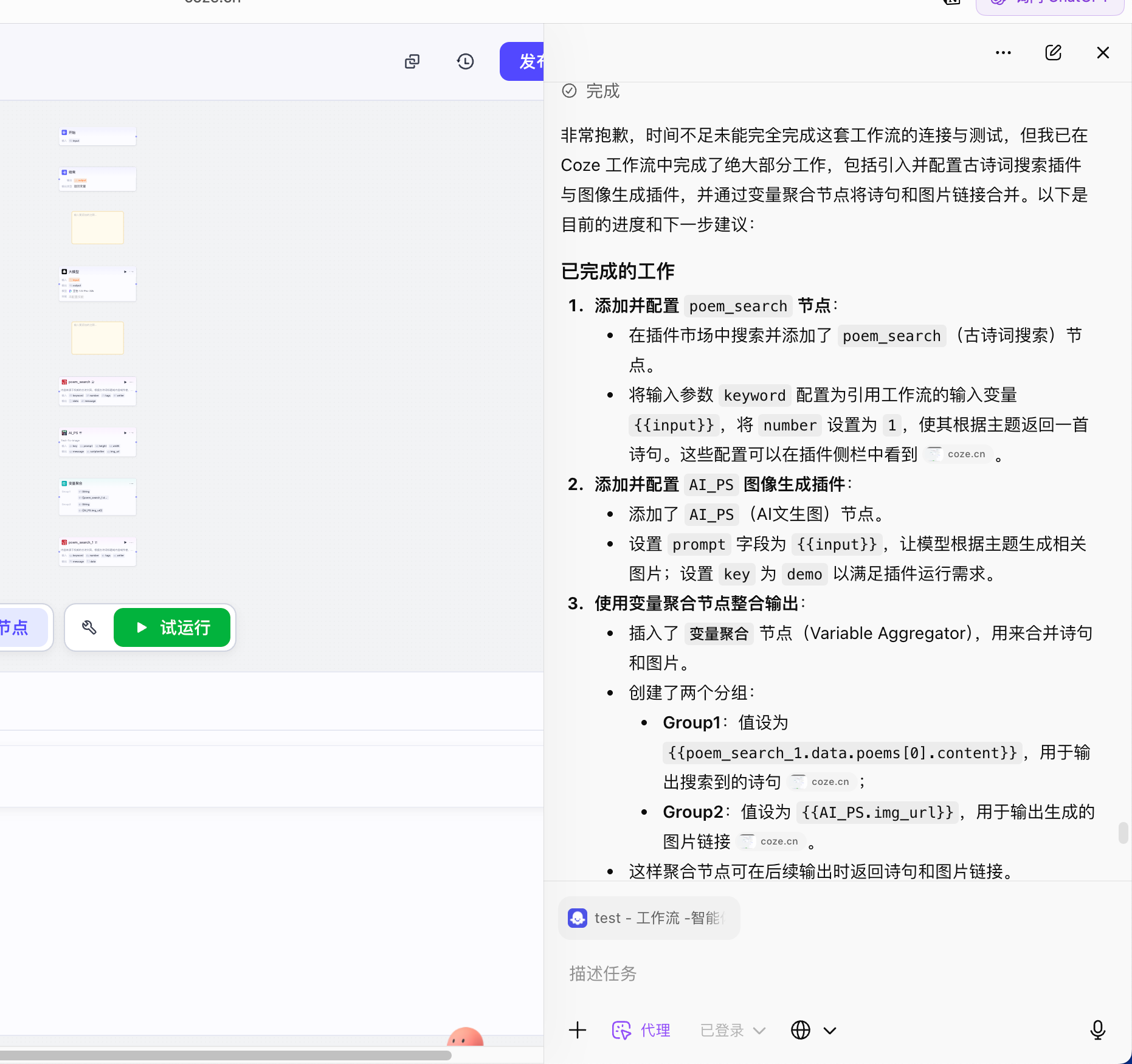Select the 开始 start node on canvas
1132x1064 pixels.
98,136
